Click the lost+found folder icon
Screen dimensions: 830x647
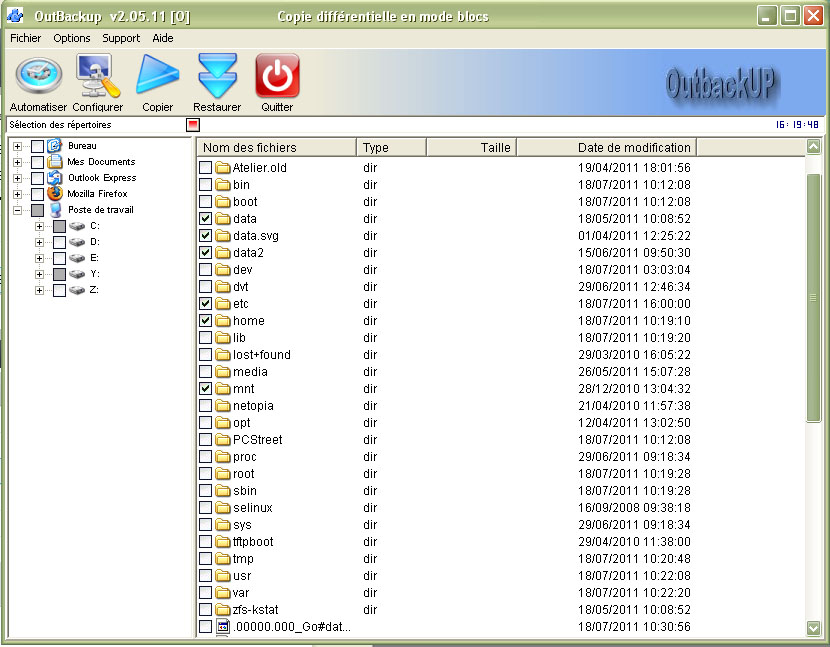[x=223, y=355]
